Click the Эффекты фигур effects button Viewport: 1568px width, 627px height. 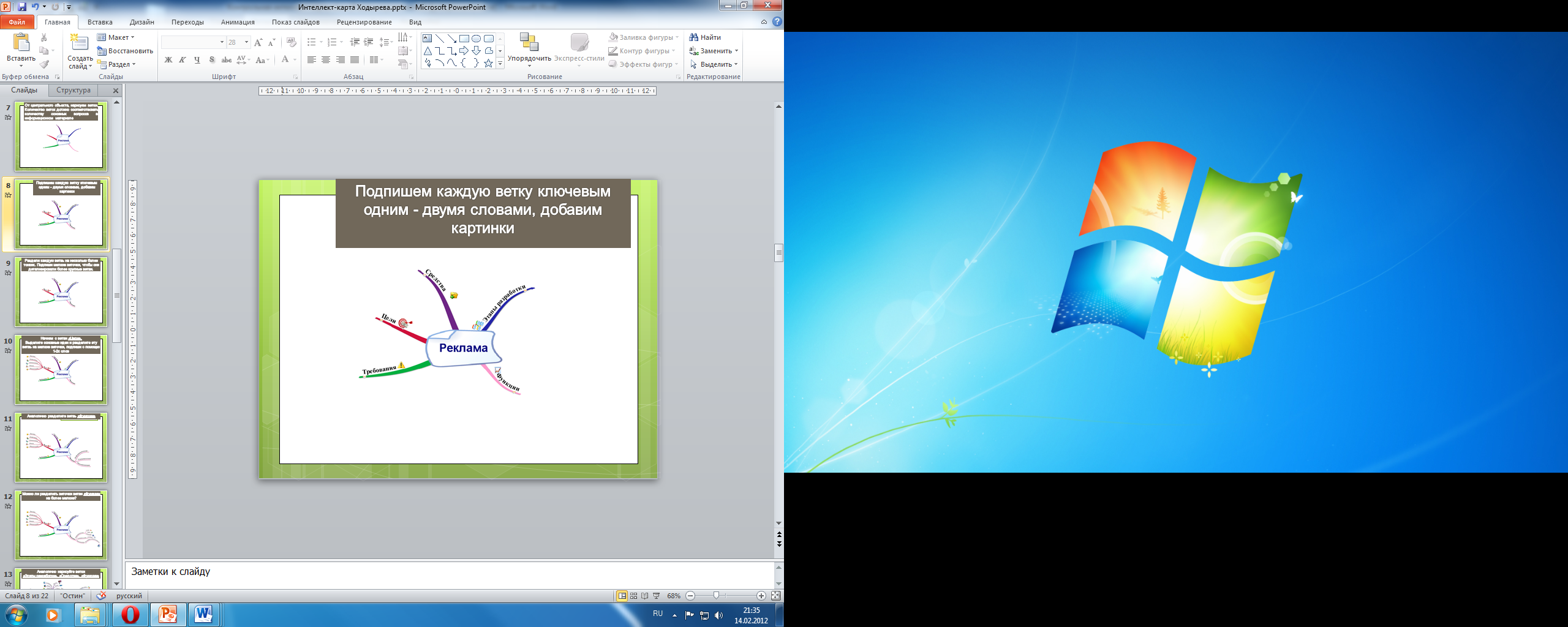coord(644,64)
